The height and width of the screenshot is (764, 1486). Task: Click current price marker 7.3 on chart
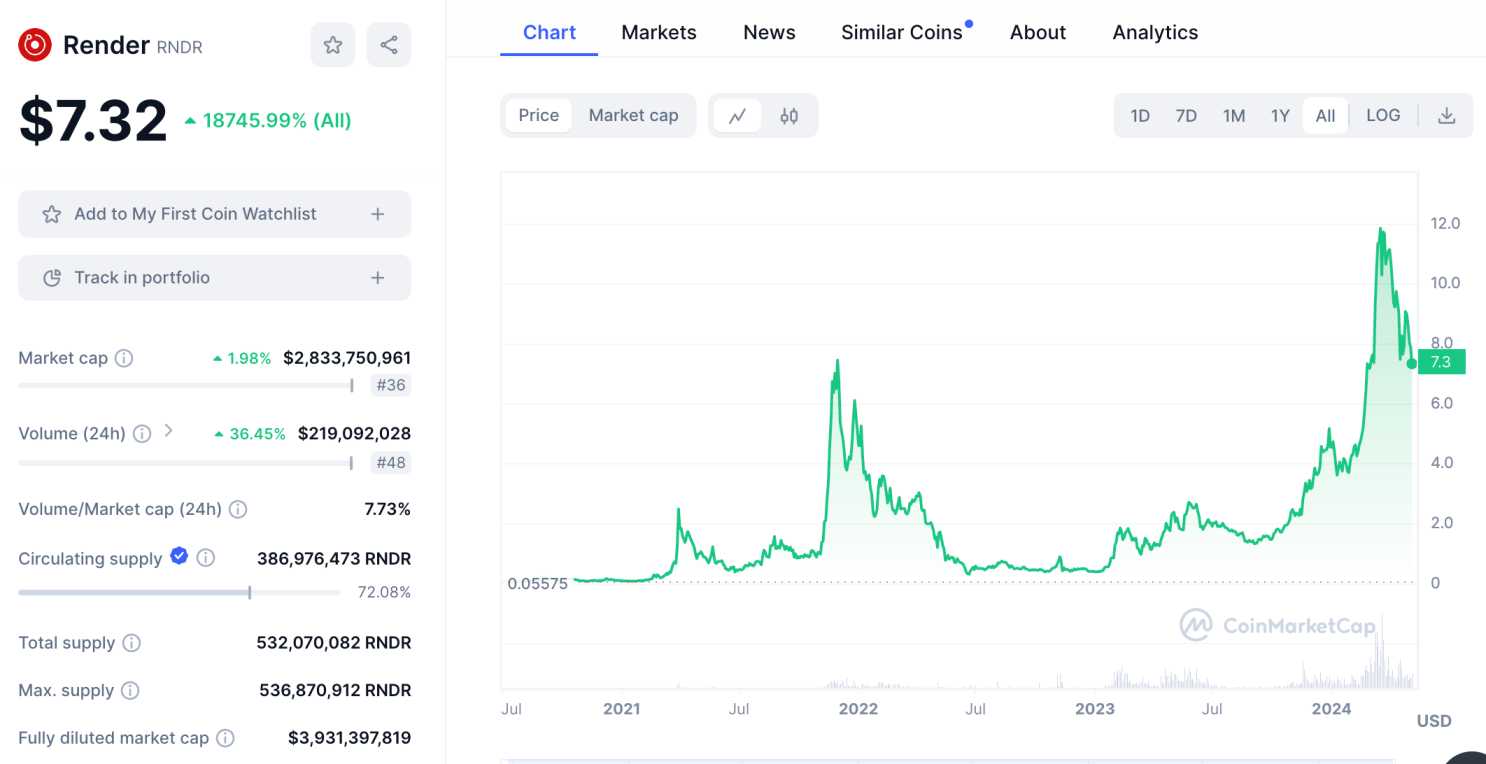pyautogui.click(x=1441, y=362)
